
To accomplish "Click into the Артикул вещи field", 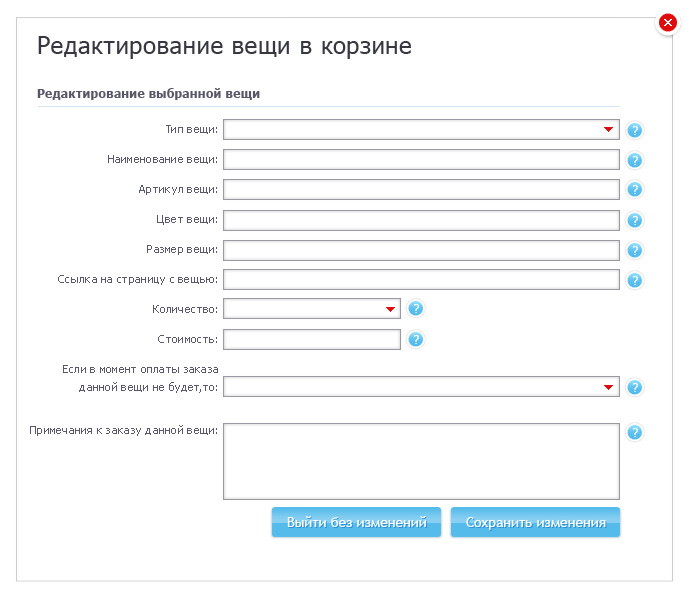I will click(x=421, y=190).
